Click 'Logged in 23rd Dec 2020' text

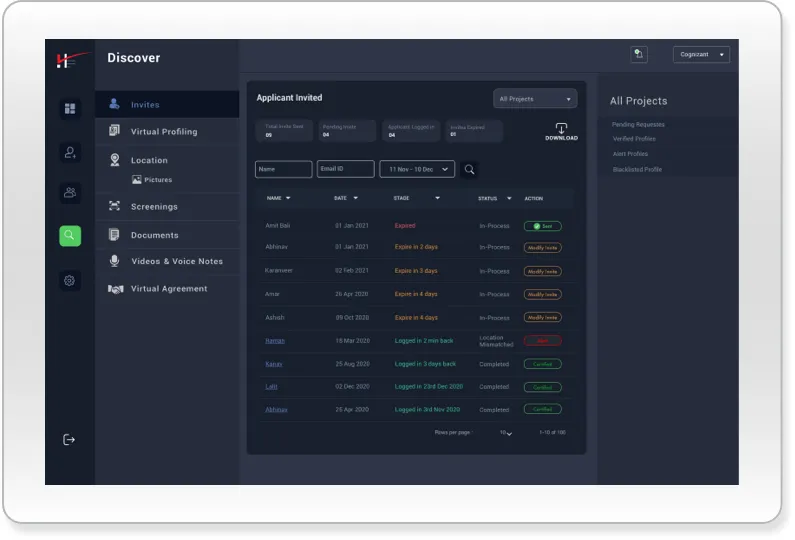tap(429, 386)
